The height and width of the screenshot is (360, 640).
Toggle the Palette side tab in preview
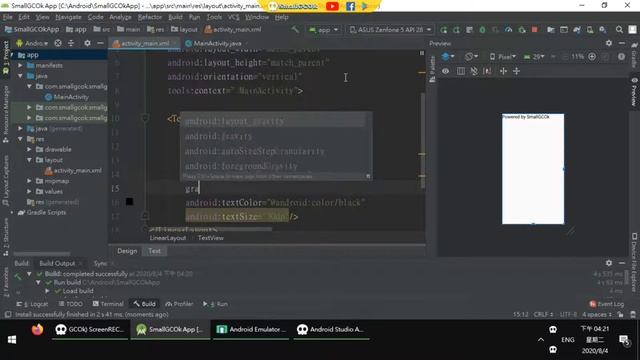point(432,69)
